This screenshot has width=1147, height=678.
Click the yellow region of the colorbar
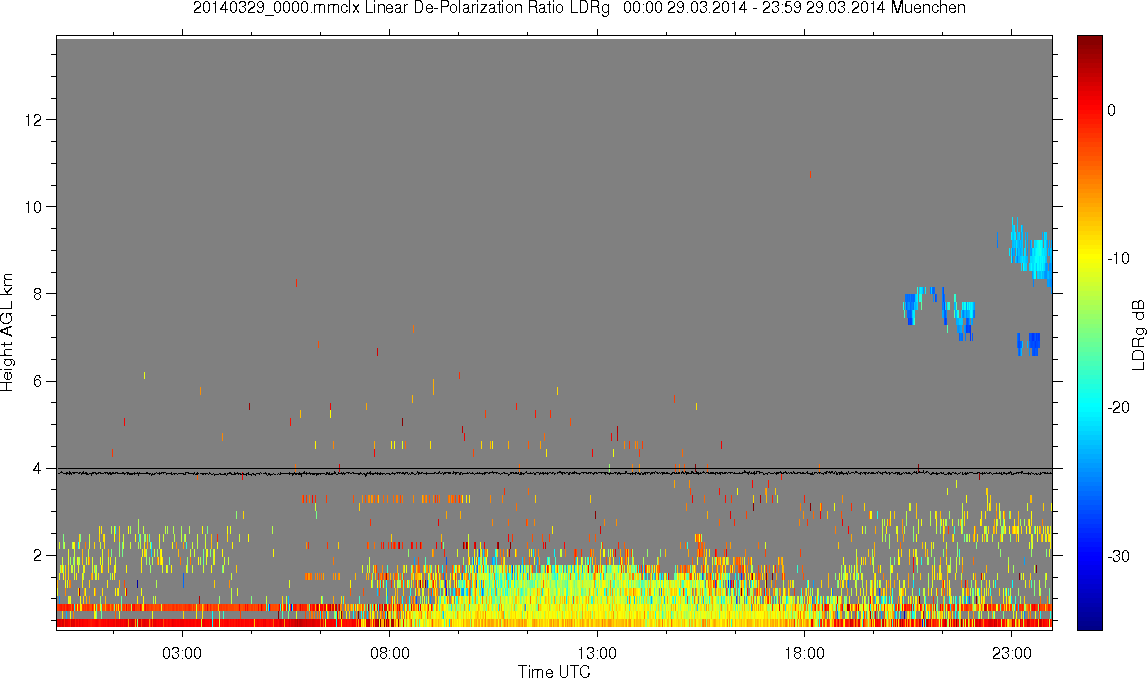pos(1089,256)
